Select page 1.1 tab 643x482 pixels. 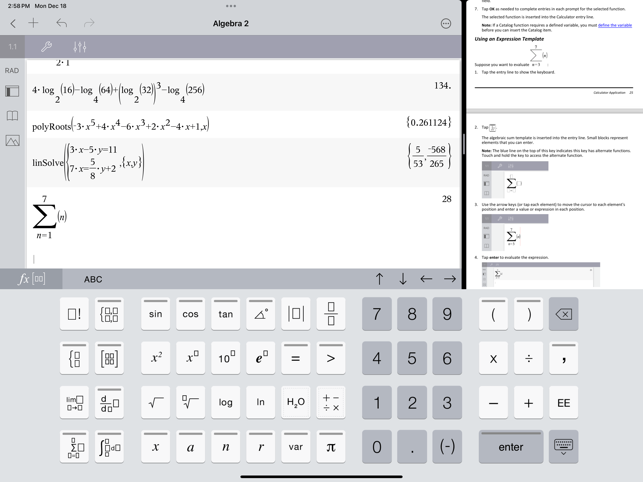pyautogui.click(x=13, y=47)
